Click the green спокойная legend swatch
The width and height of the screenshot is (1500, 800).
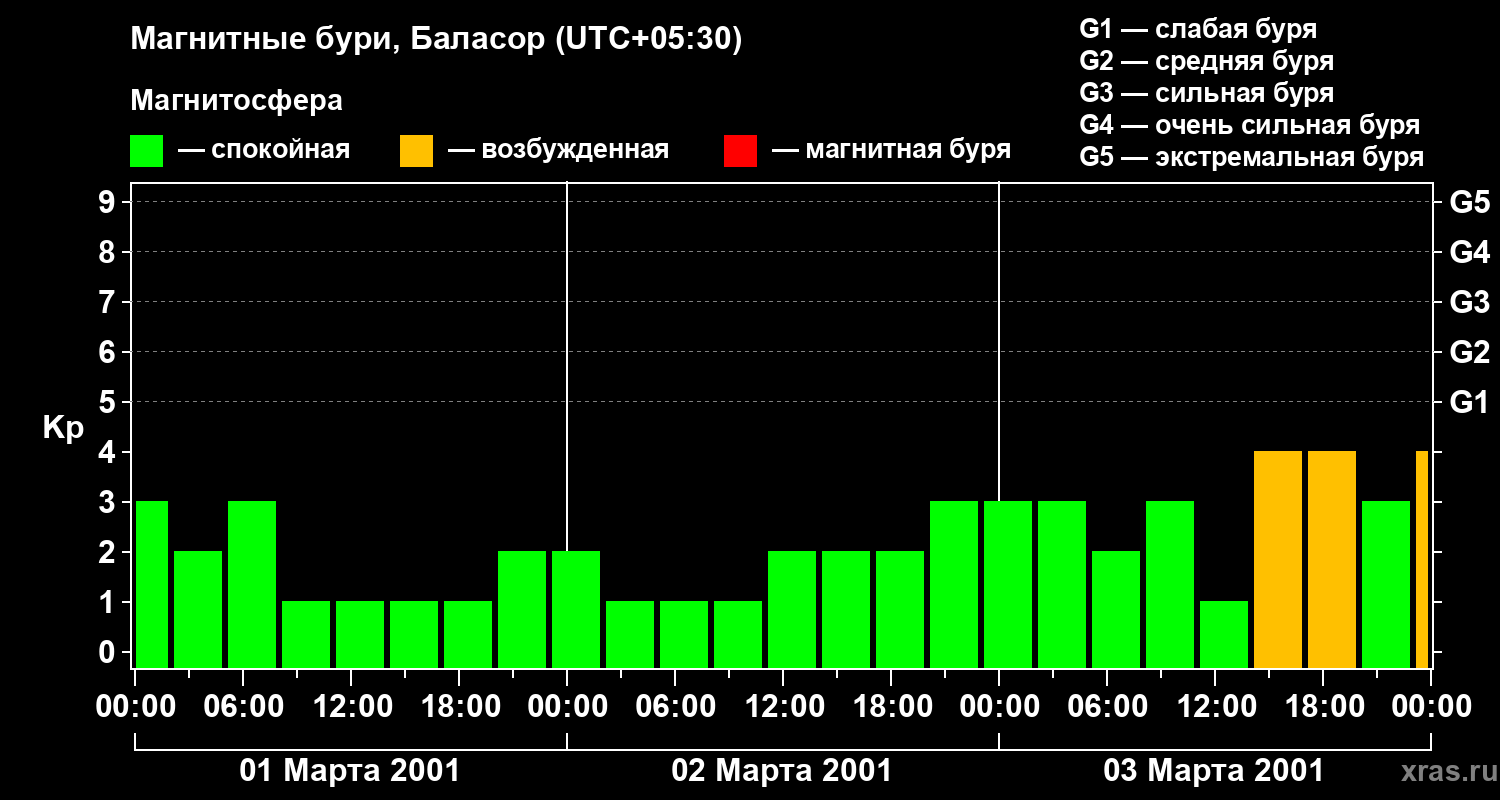[x=146, y=151]
